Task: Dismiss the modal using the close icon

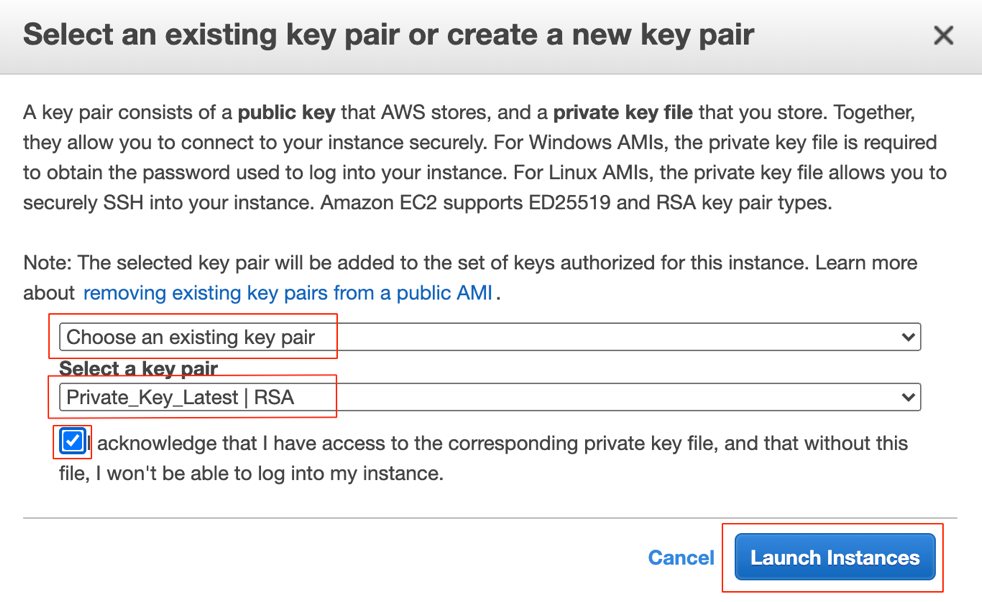Action: [x=943, y=35]
